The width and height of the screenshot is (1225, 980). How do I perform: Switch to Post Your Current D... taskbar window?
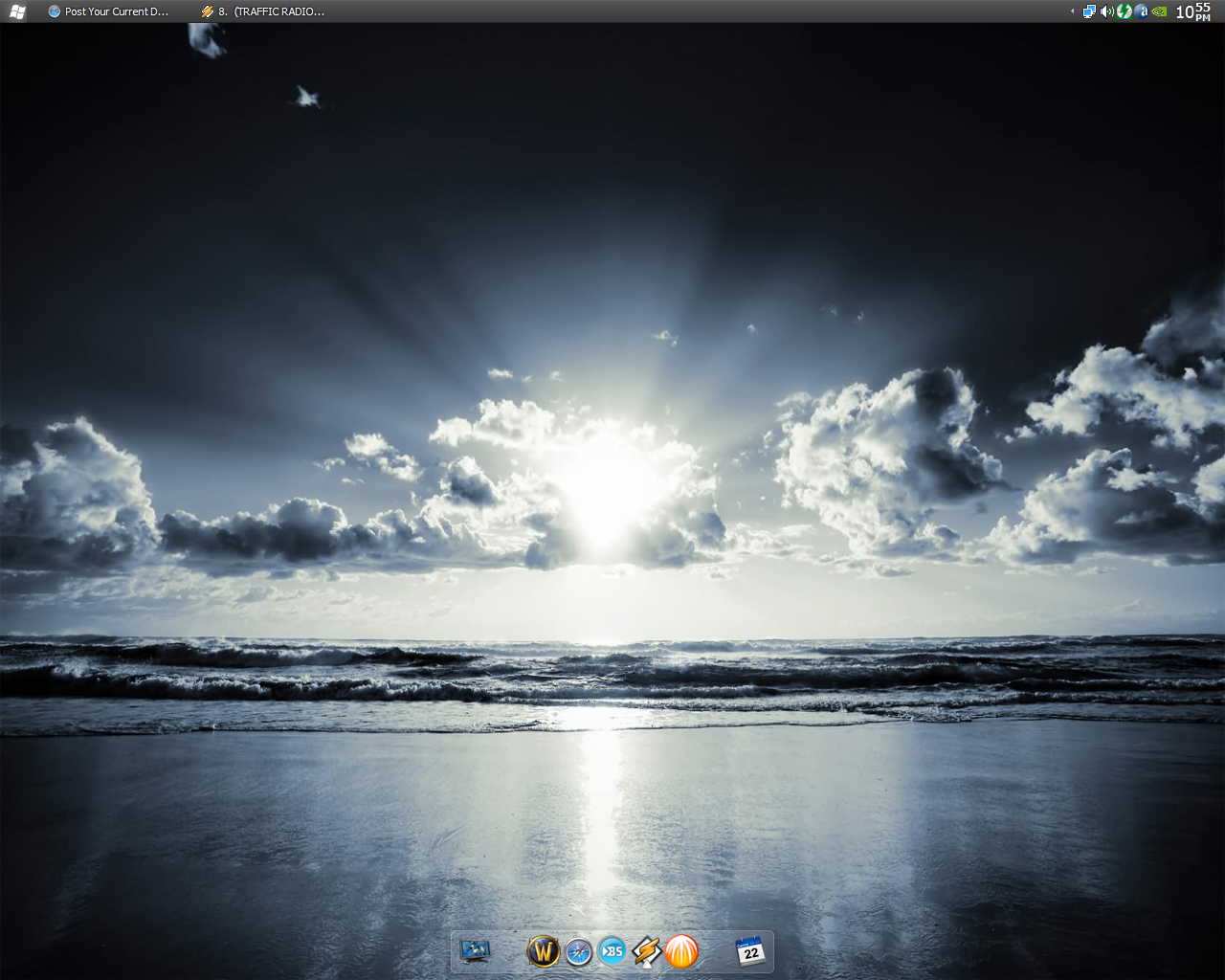coord(108,11)
